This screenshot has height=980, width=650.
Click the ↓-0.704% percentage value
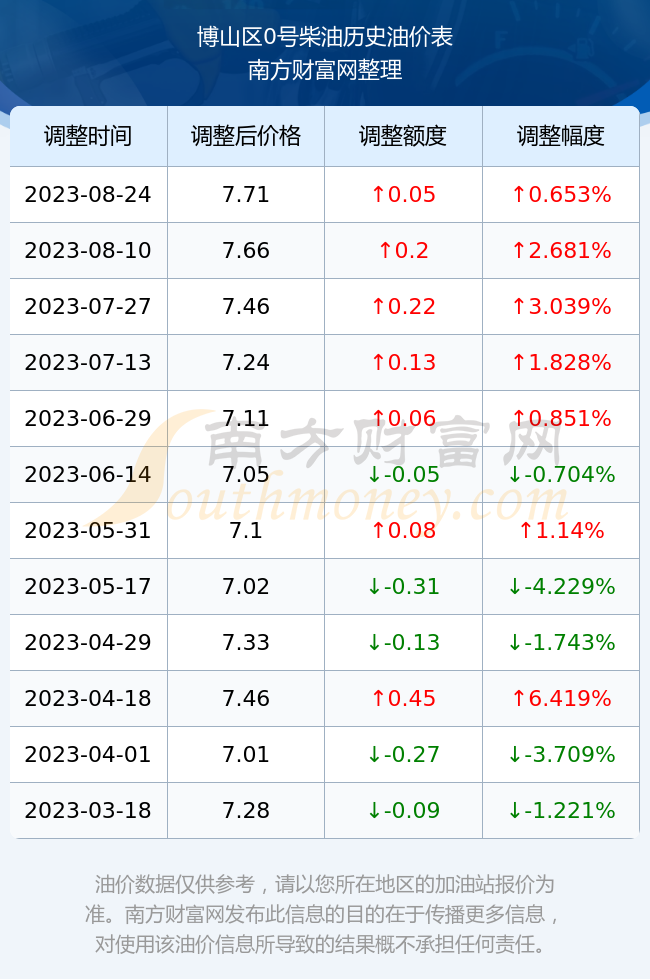[x=561, y=474]
